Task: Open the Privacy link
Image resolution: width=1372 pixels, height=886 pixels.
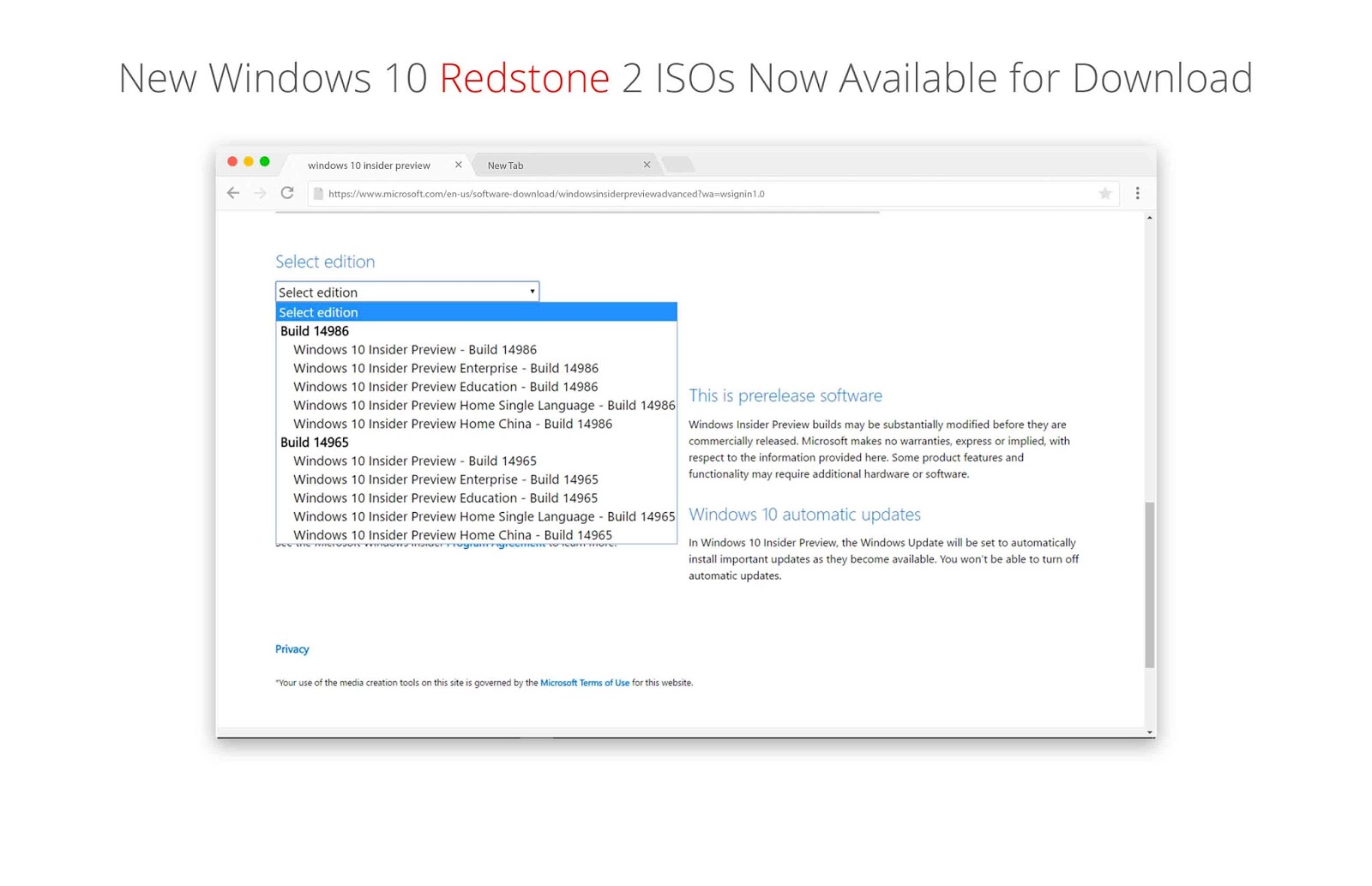Action: pos(292,649)
